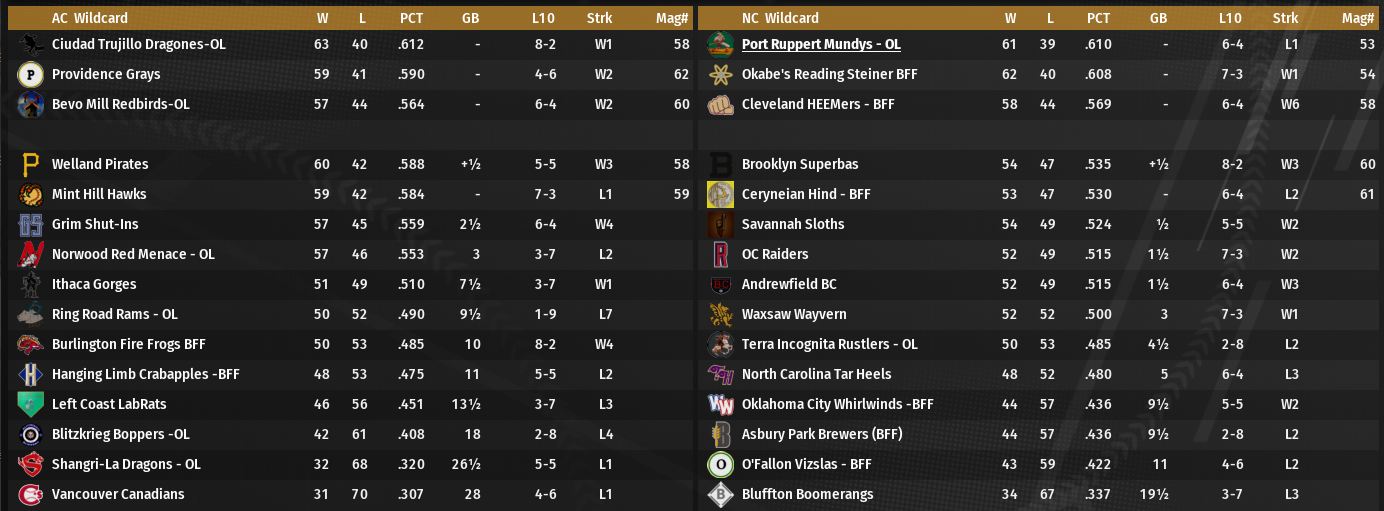Open the Mint Hill Hawks team page
This screenshot has height=511, width=1384.
99,194
